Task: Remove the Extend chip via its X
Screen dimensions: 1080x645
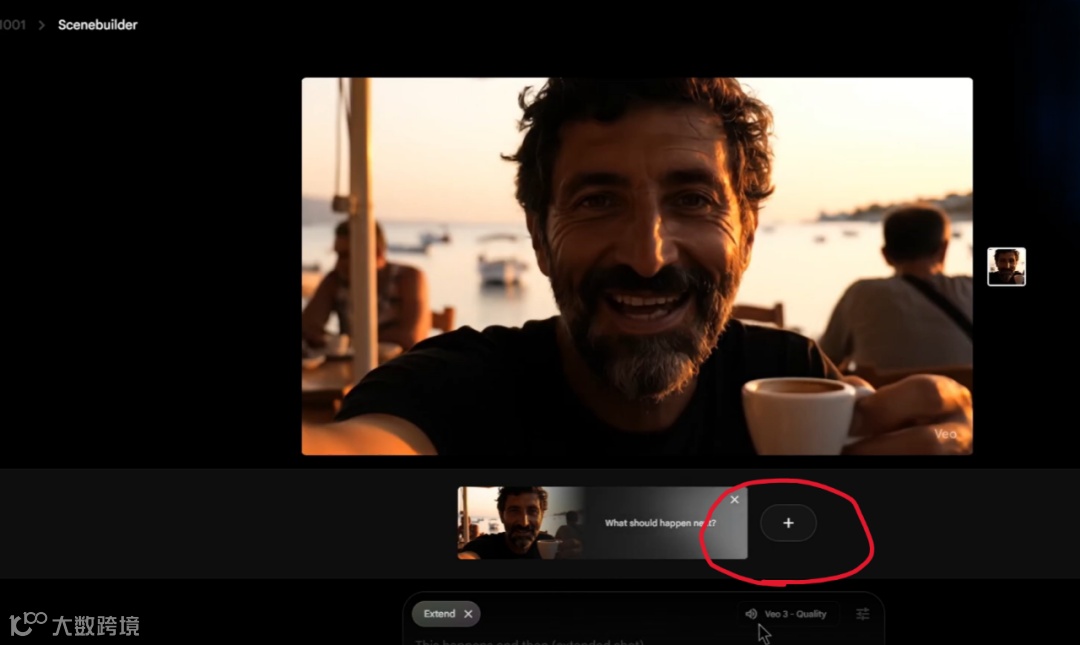Action: pos(468,613)
